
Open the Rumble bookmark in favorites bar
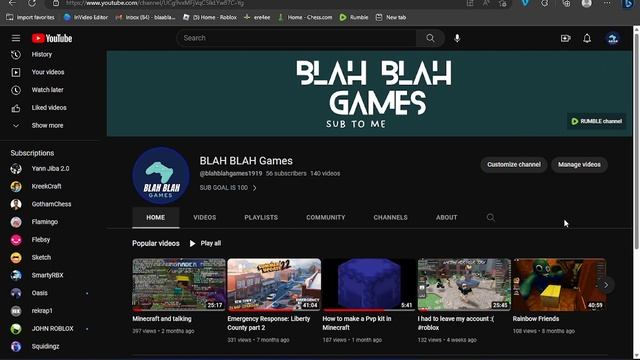354,18
